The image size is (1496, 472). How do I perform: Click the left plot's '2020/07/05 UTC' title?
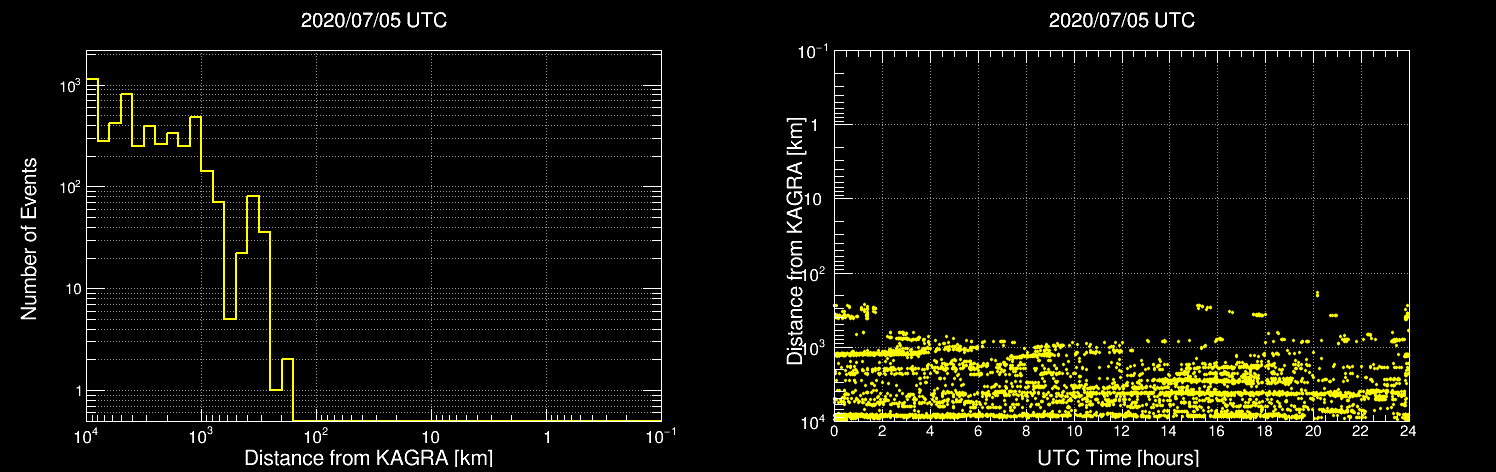coord(374,21)
